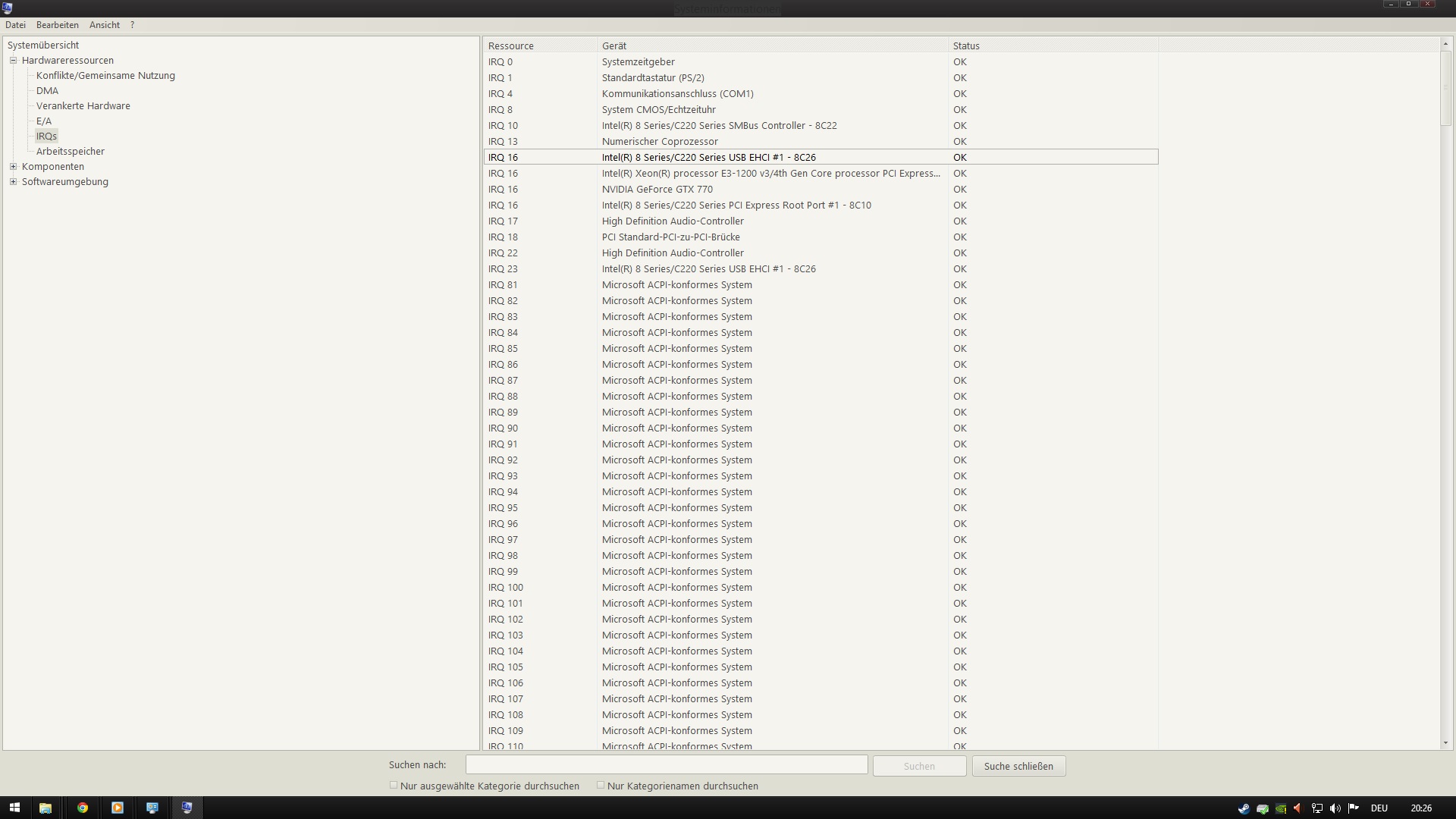Enable 'Nur Kategorienamen durchsuchen' checkbox
The width and height of the screenshot is (1456, 819).
click(x=601, y=786)
